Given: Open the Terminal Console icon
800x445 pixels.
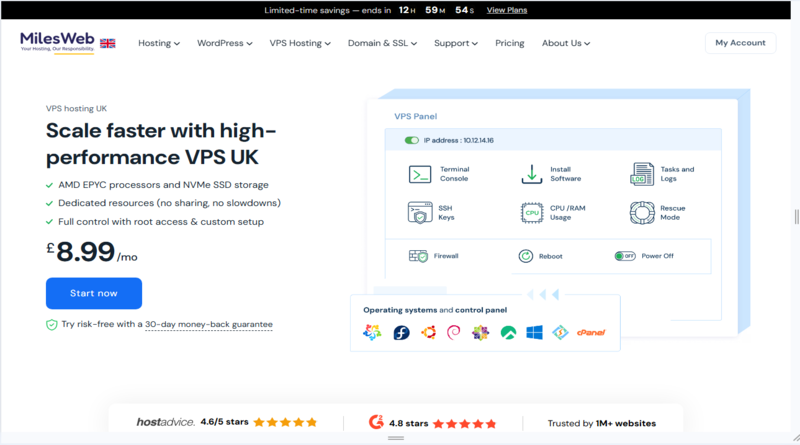Looking at the screenshot, I should 420,175.
